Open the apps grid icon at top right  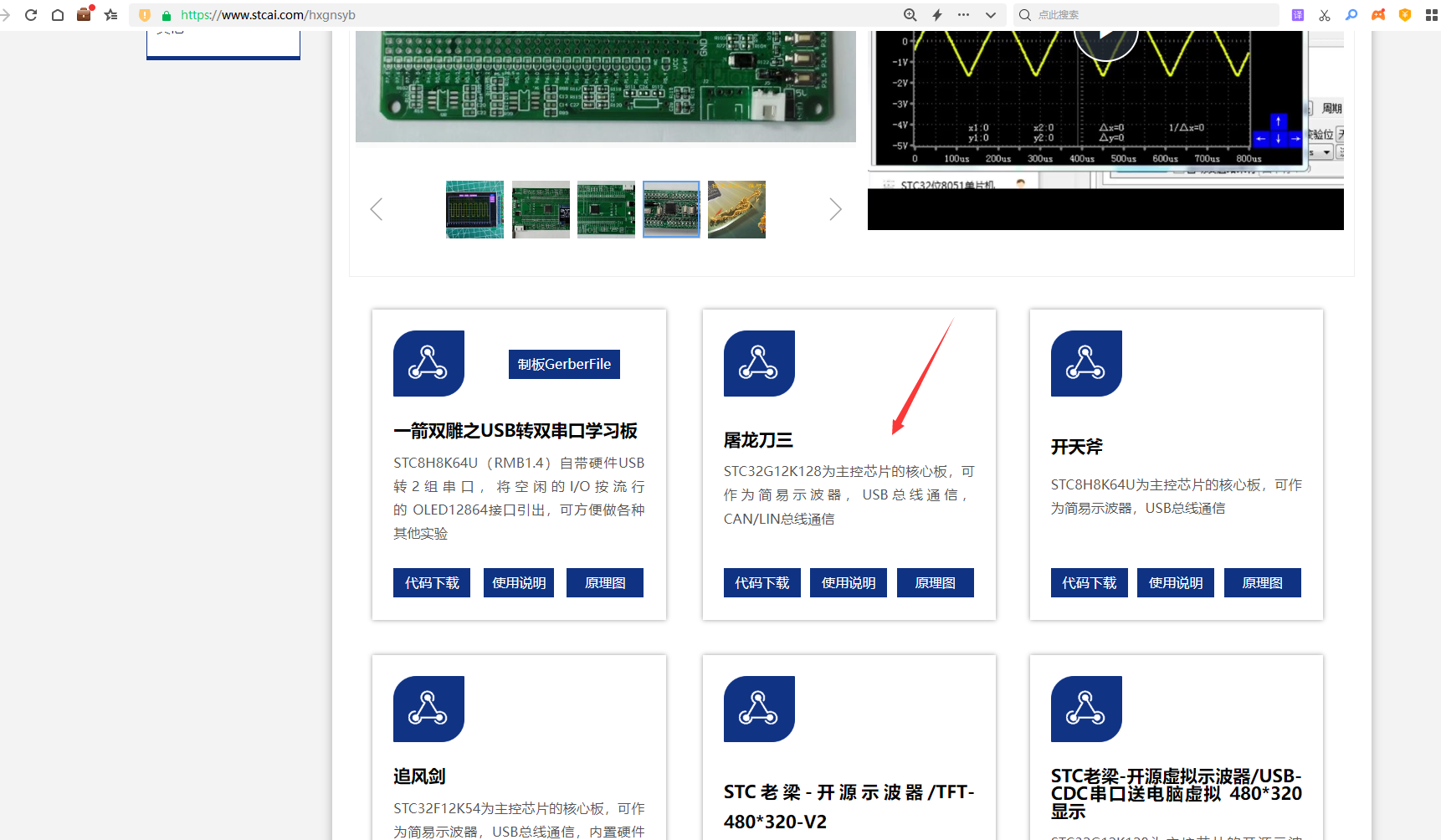click(x=1432, y=15)
